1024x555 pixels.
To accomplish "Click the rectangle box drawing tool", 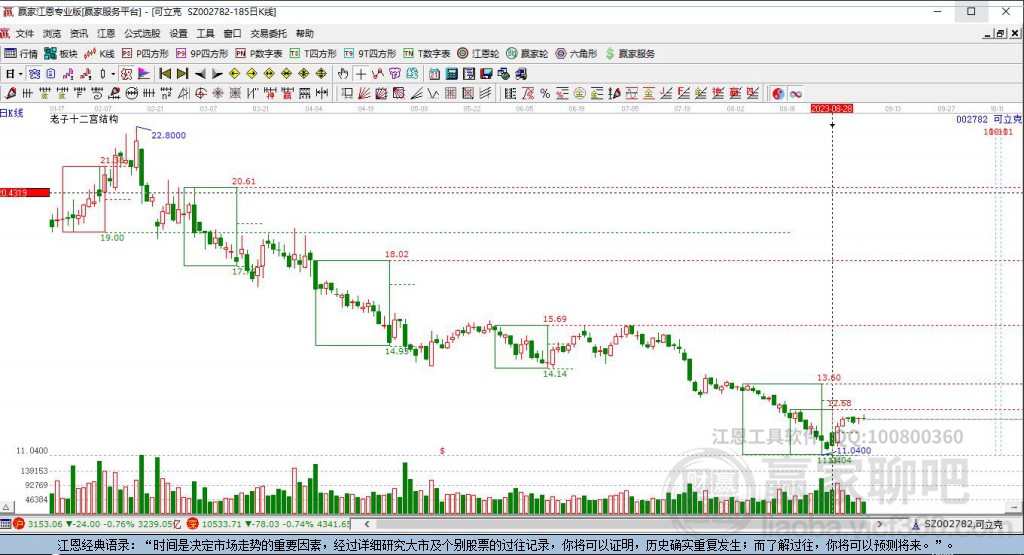I will tap(346, 93).
